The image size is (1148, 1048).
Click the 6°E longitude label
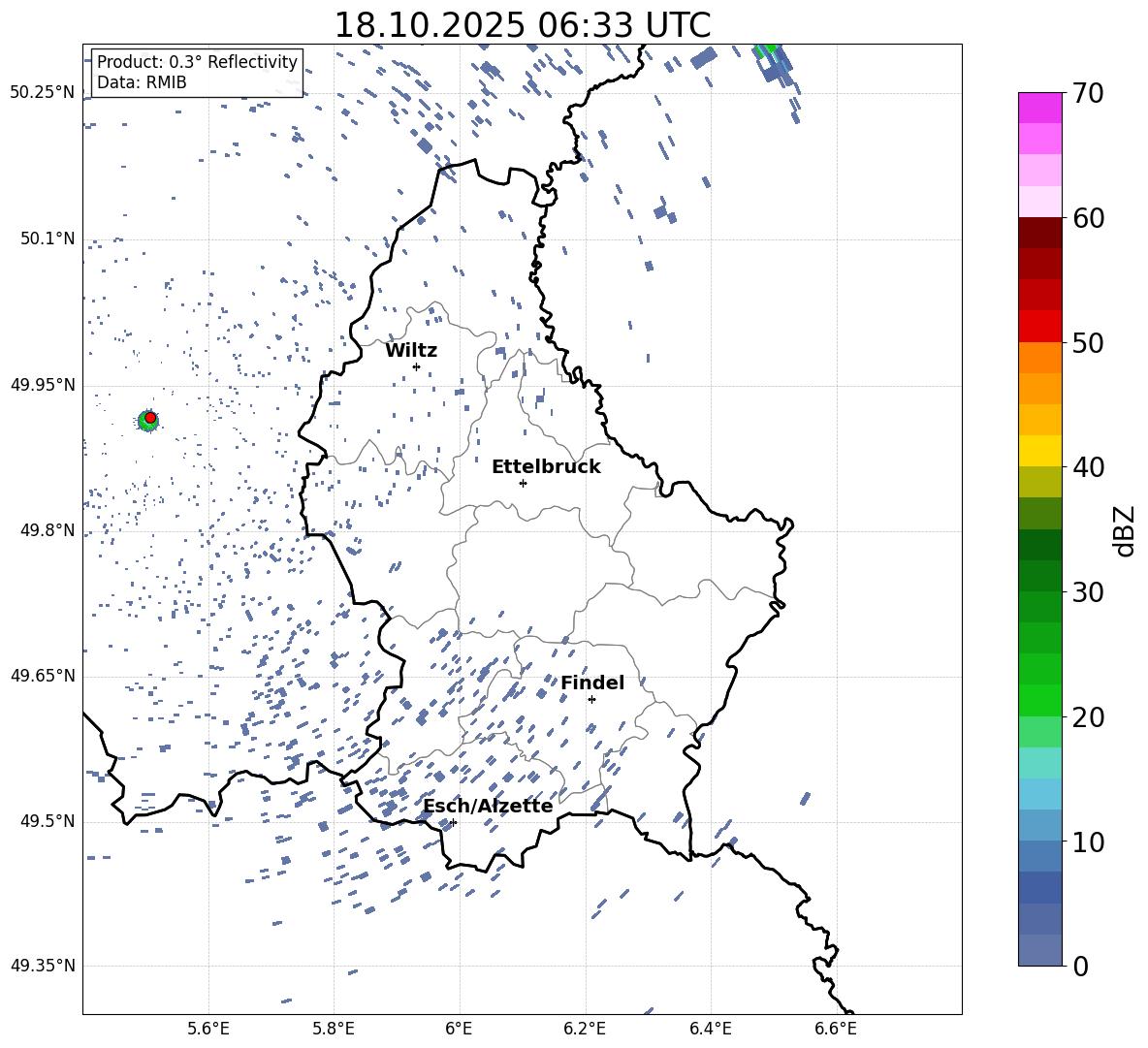click(x=459, y=1029)
